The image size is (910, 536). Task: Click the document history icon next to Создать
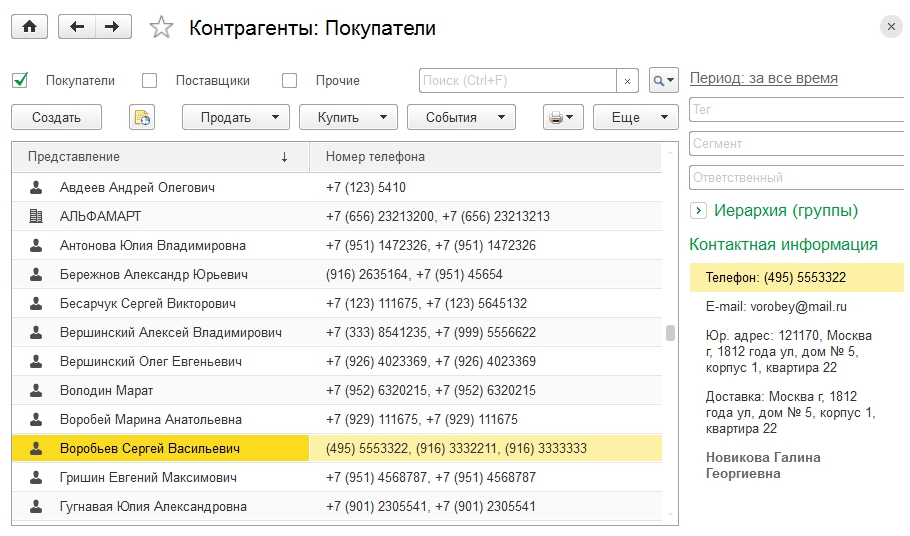pyautogui.click(x=142, y=117)
